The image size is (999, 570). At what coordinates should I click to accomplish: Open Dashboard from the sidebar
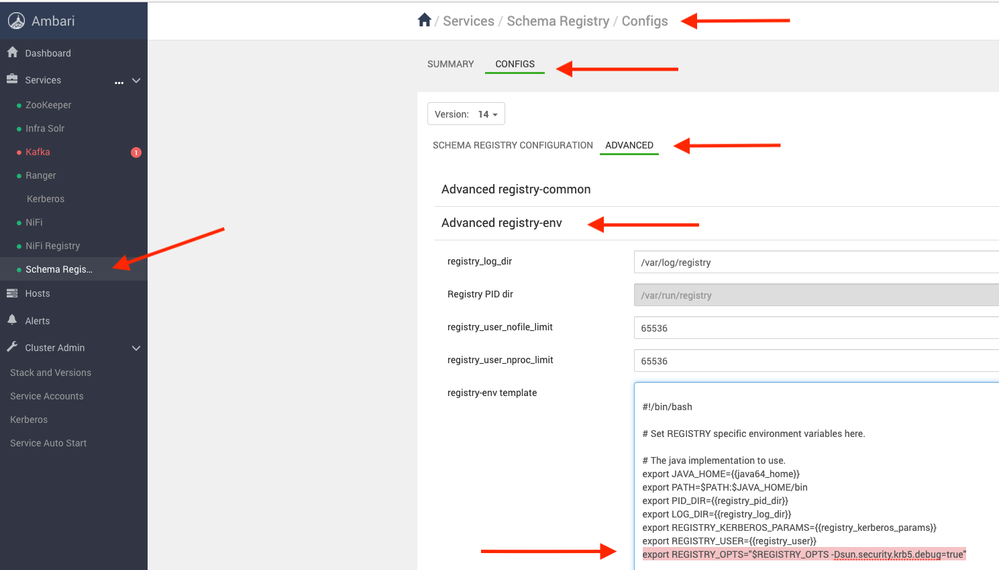48,53
